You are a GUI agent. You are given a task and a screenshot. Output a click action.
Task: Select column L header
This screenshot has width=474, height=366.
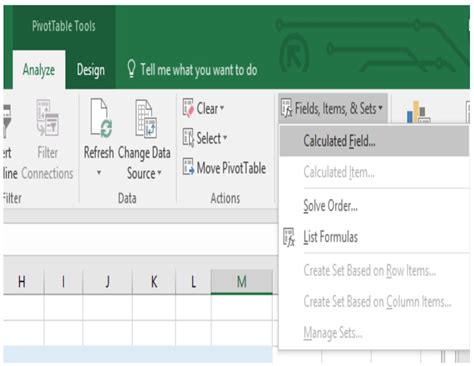coord(193,282)
